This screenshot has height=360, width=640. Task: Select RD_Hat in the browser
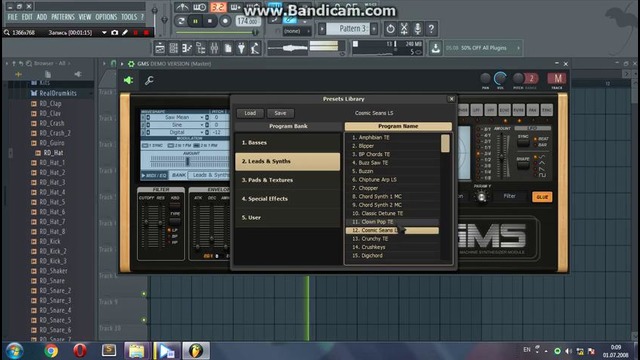tap(53, 153)
